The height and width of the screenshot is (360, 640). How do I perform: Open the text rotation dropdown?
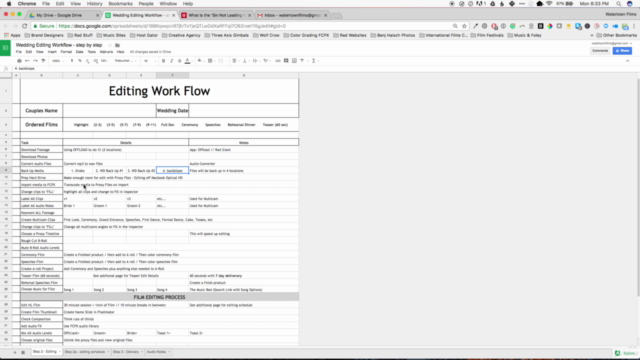click(x=266, y=61)
